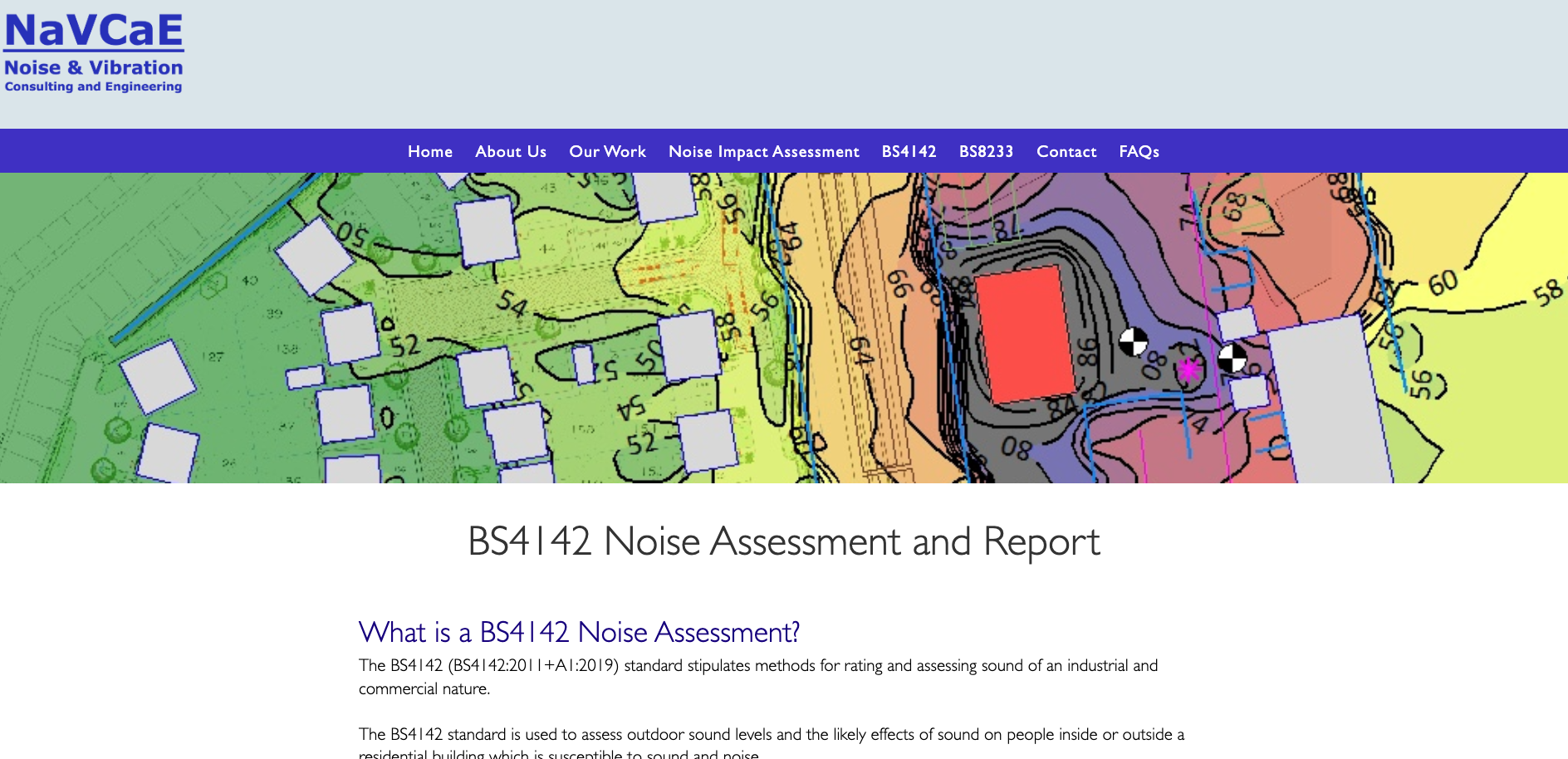Image resolution: width=1568 pixels, height=759 pixels.
Task: Go to About Us
Action: [x=510, y=151]
